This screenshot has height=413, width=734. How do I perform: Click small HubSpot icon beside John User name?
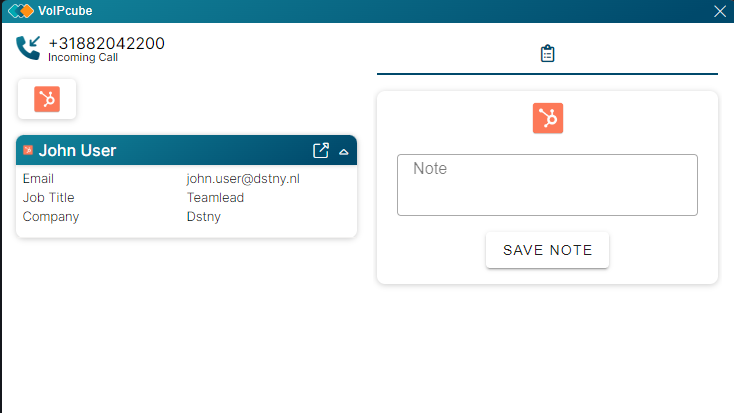click(x=28, y=150)
